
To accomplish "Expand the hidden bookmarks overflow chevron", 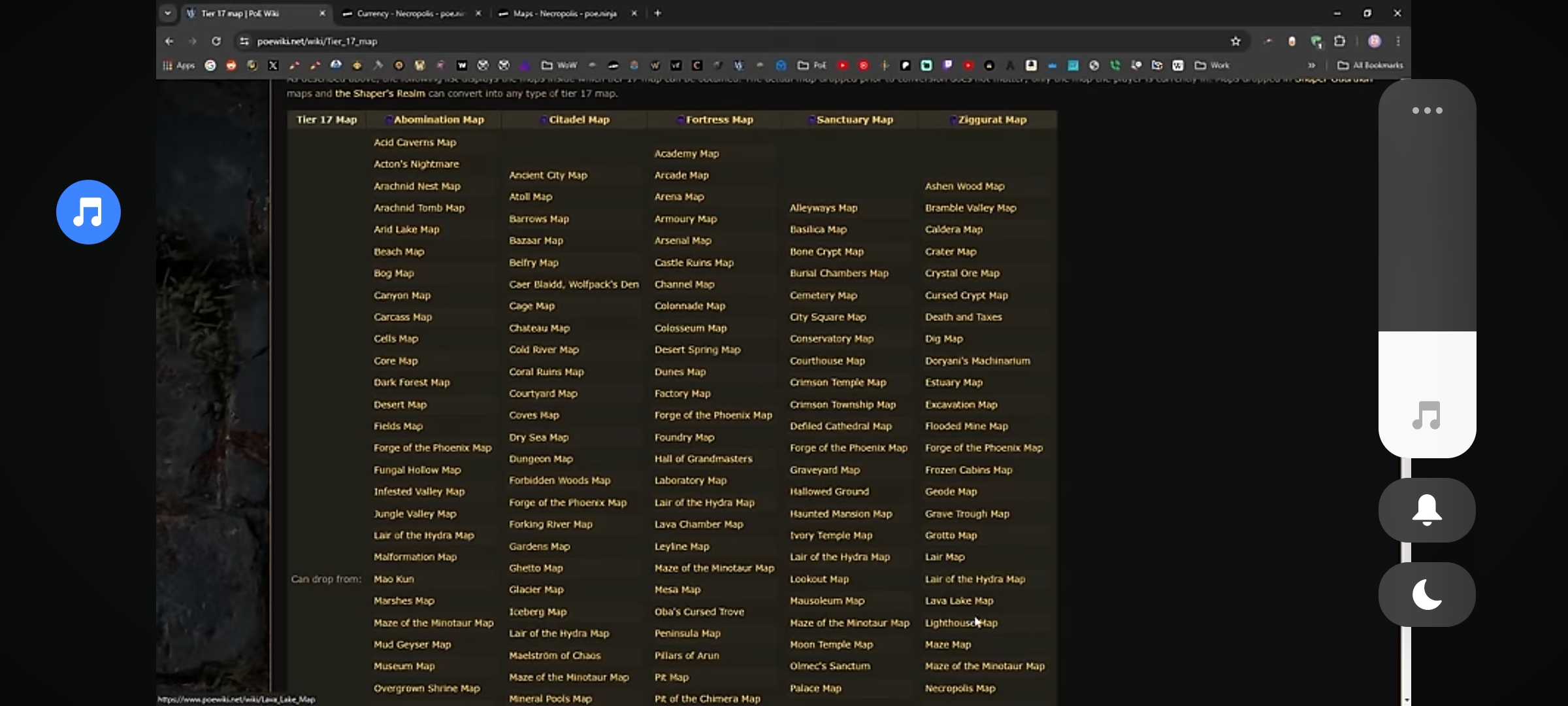I will coord(1311,65).
